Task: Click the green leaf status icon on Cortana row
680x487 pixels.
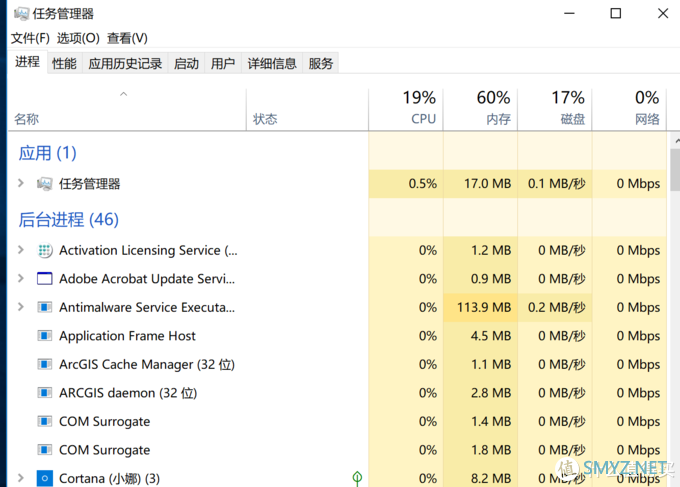Action: click(357, 478)
